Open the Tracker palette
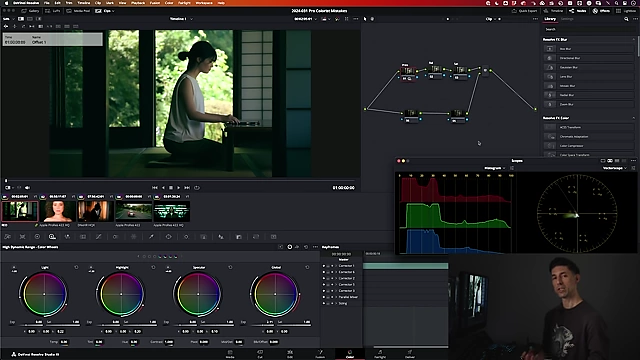 pos(186,237)
